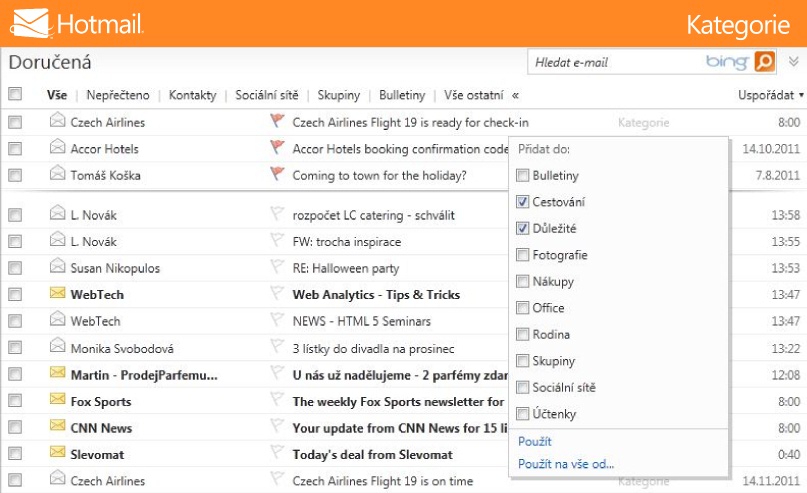Click the Použít link
This screenshot has width=807, height=493.
tap(535, 442)
